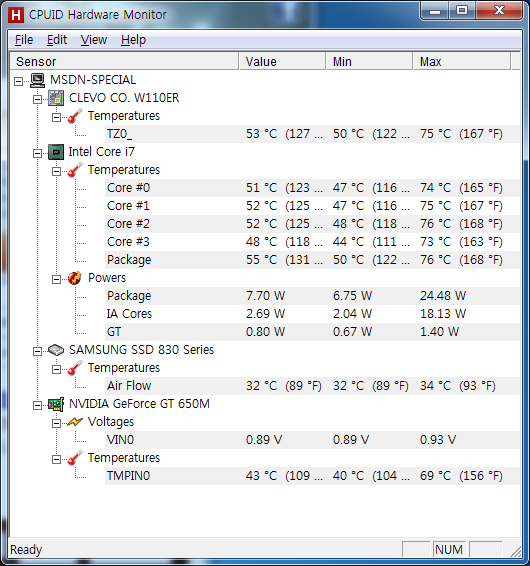The image size is (530, 566).
Task: Select the Core #1 row
Action: [312, 206]
